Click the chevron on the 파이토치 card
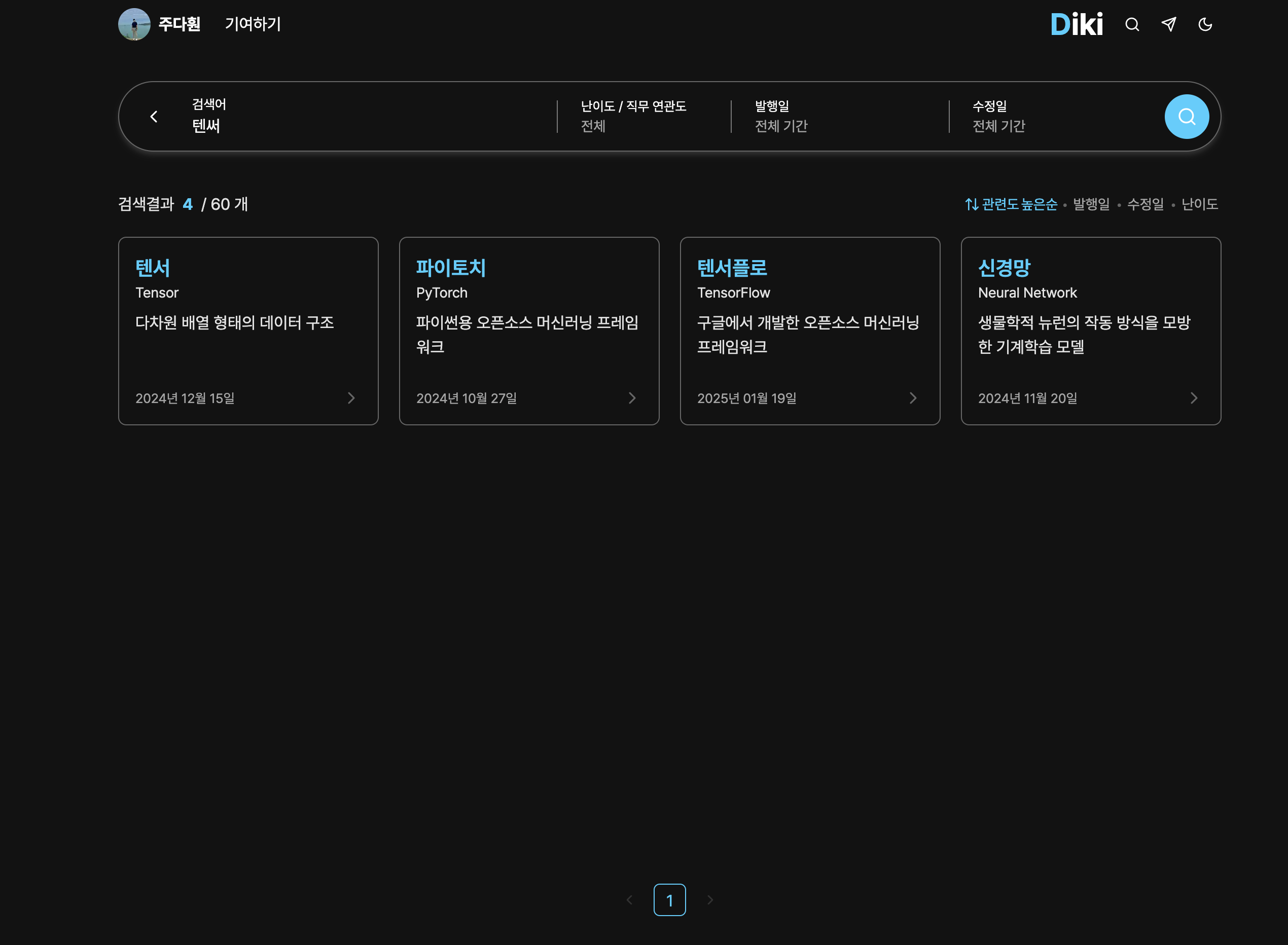1288x945 pixels. pyautogui.click(x=632, y=398)
